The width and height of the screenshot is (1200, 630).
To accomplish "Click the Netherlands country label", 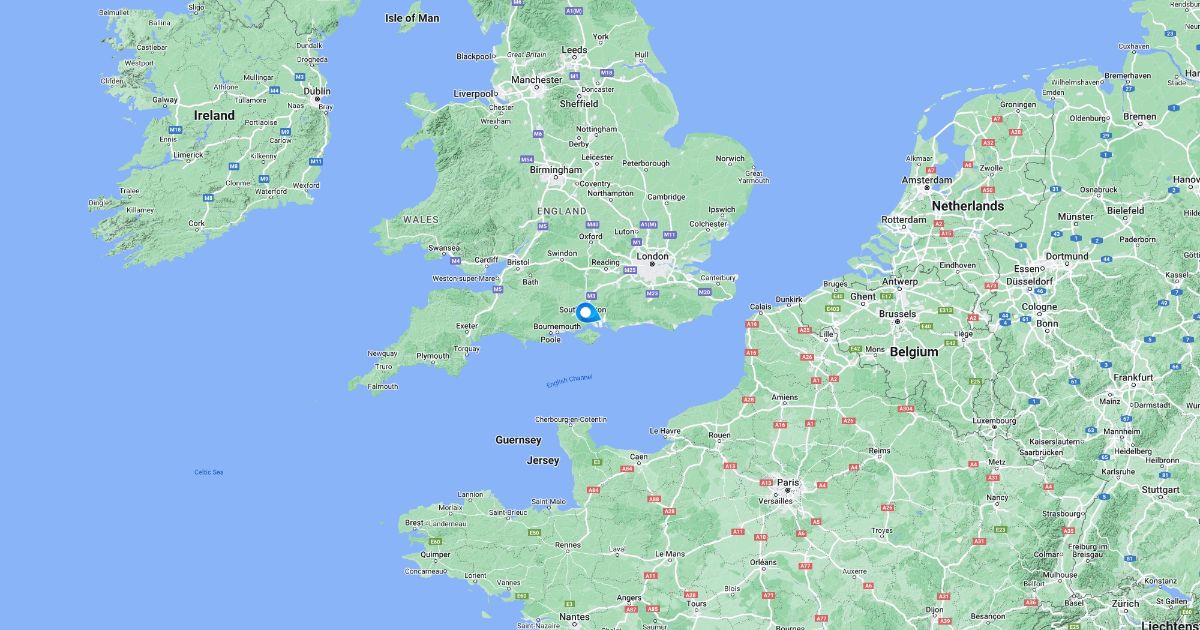I will pyautogui.click(x=967, y=206).
